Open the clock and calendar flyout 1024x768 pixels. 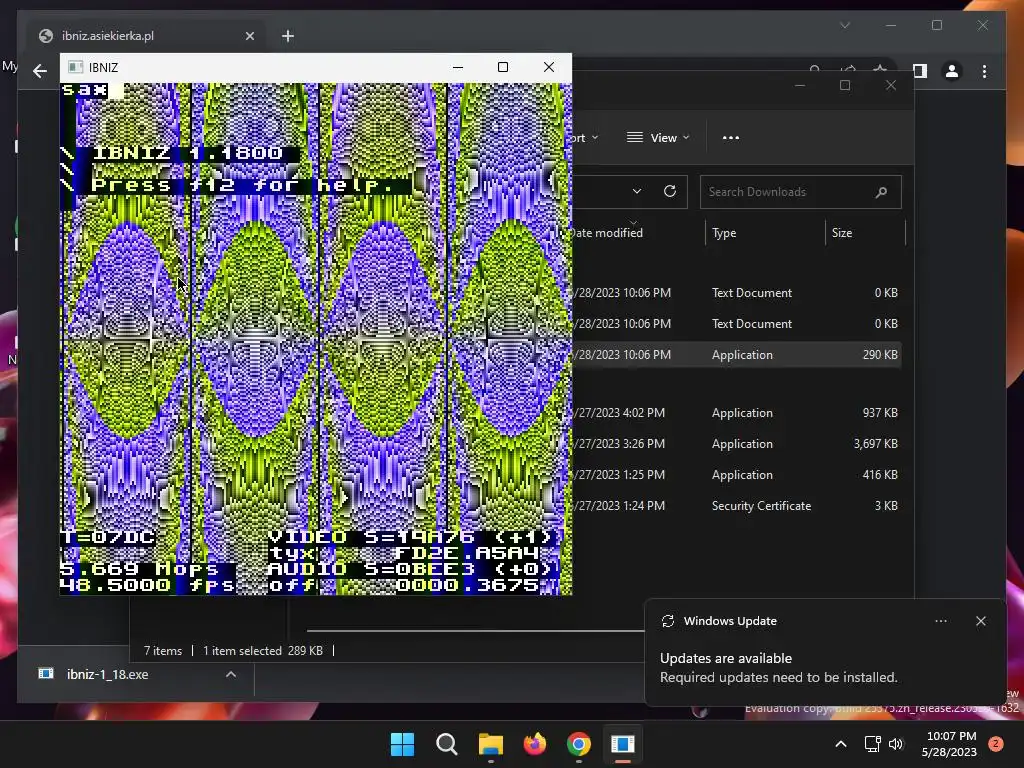949,744
